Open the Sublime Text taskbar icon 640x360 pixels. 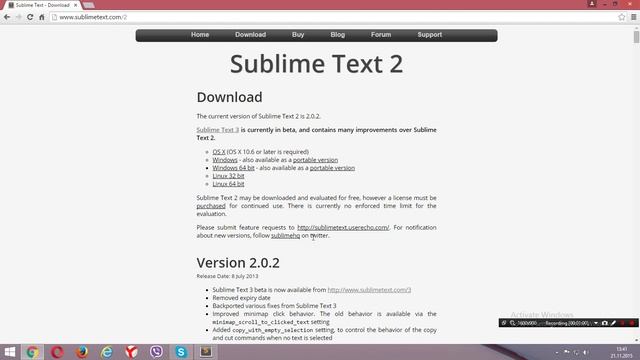[206, 352]
